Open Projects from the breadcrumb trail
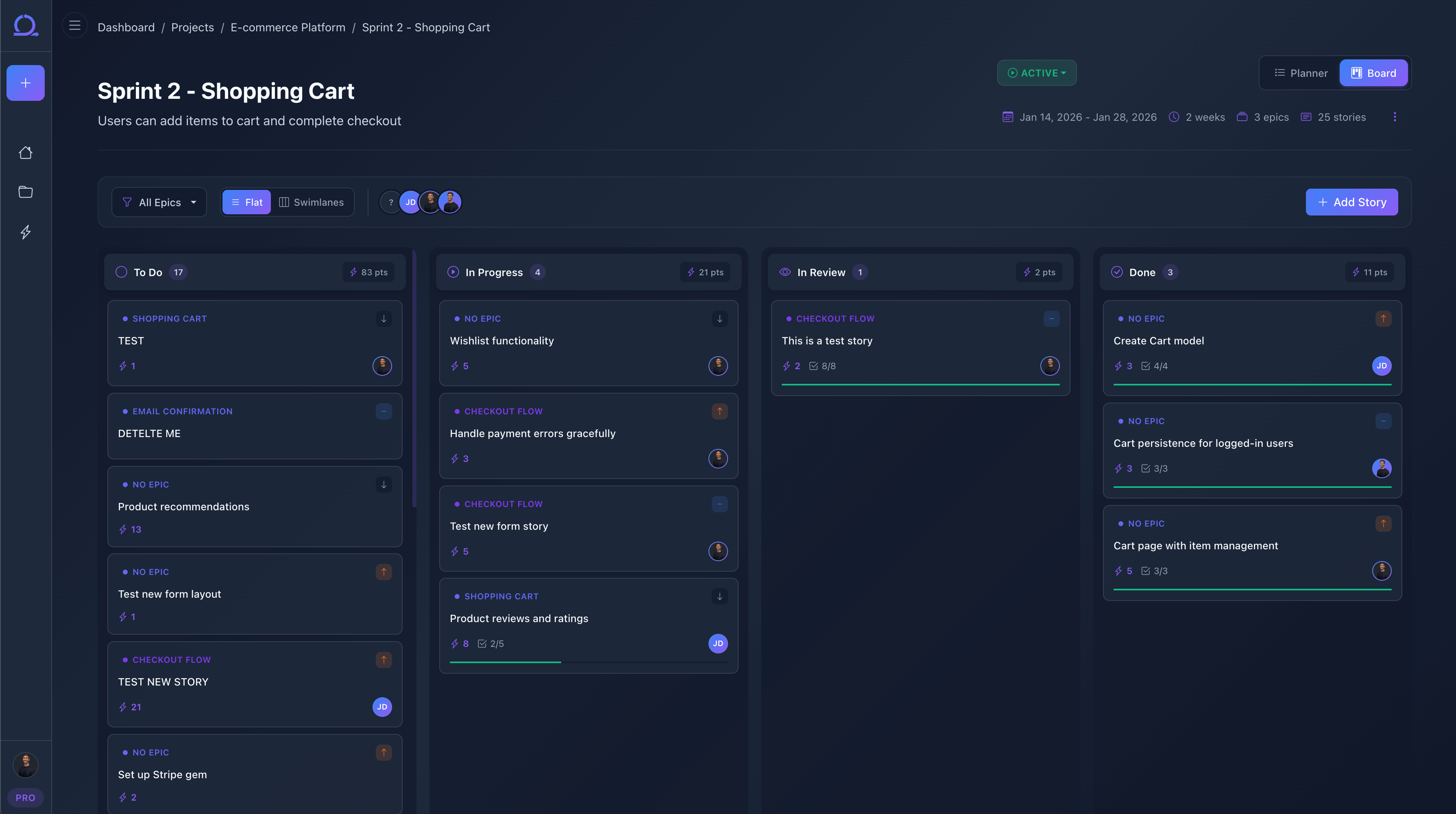 pyautogui.click(x=192, y=27)
